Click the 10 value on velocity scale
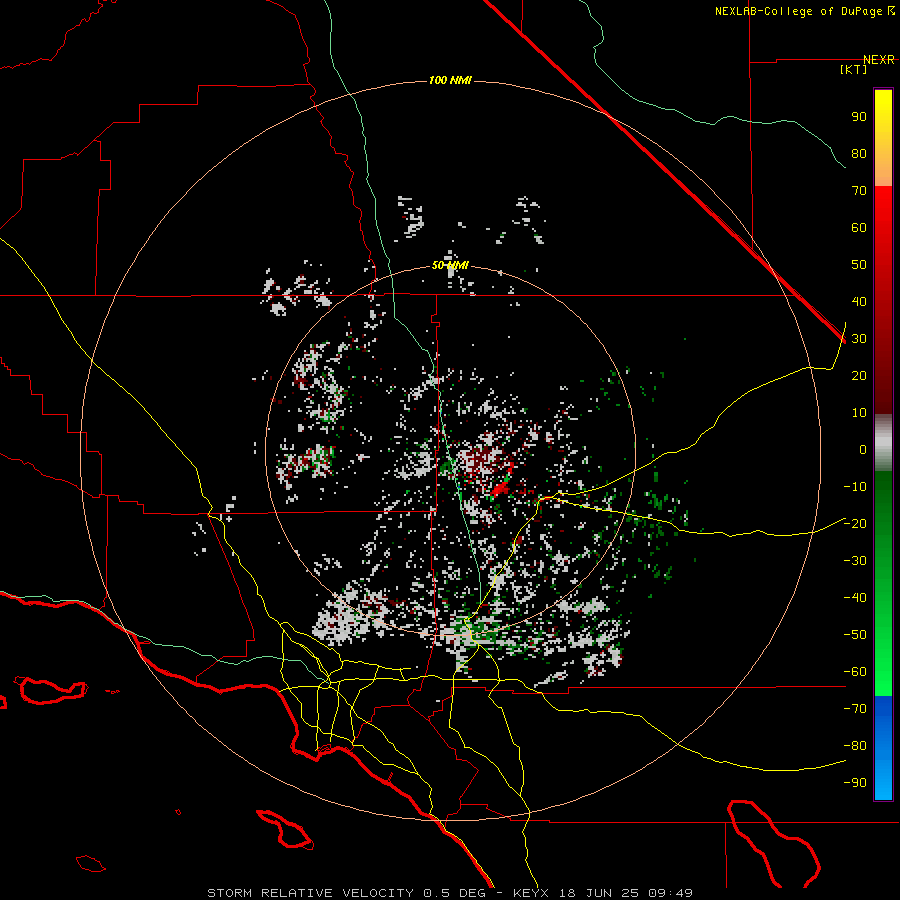 click(859, 413)
